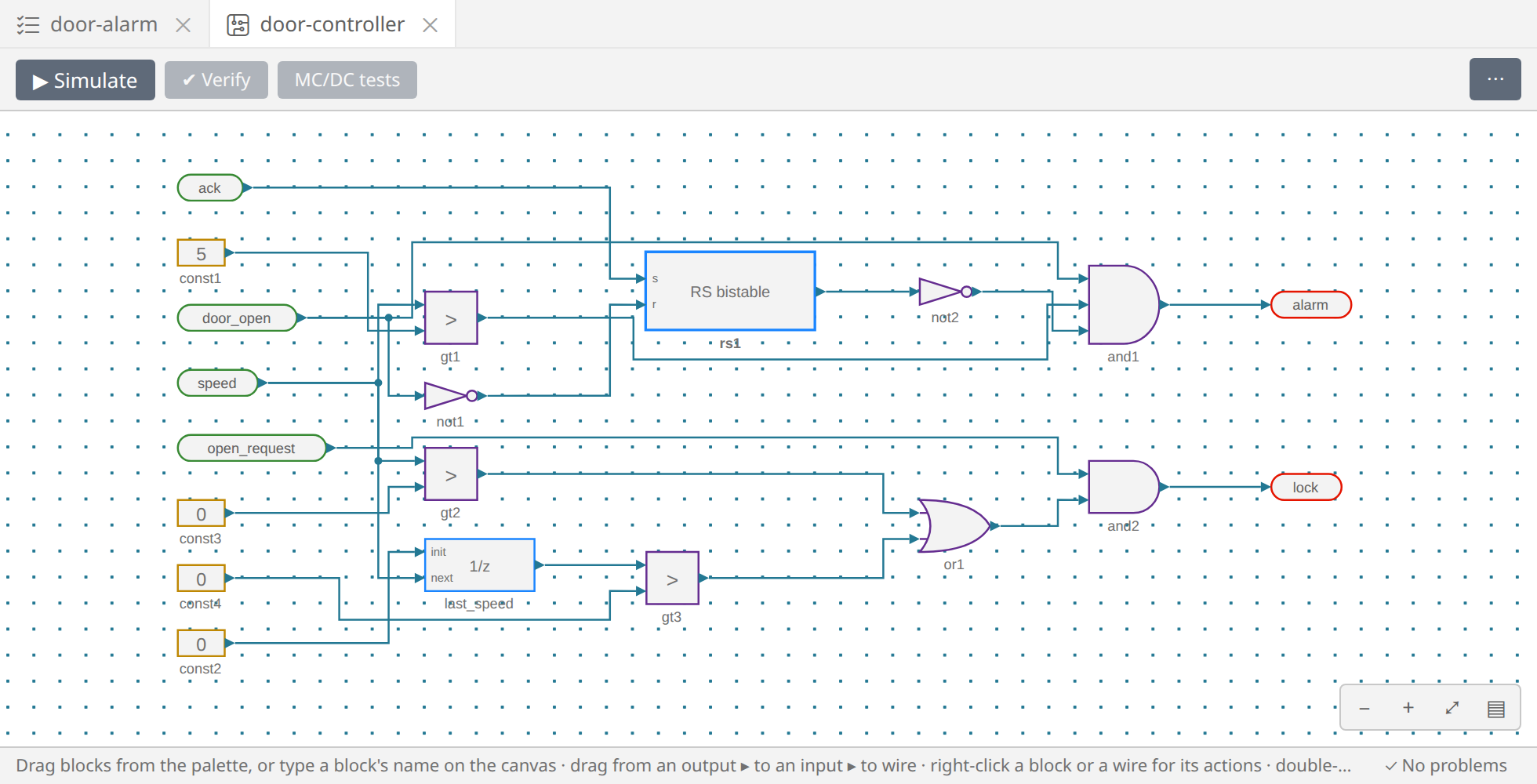This screenshot has width=1537, height=784.
Task: Run MC/DC tests
Action: click(347, 80)
